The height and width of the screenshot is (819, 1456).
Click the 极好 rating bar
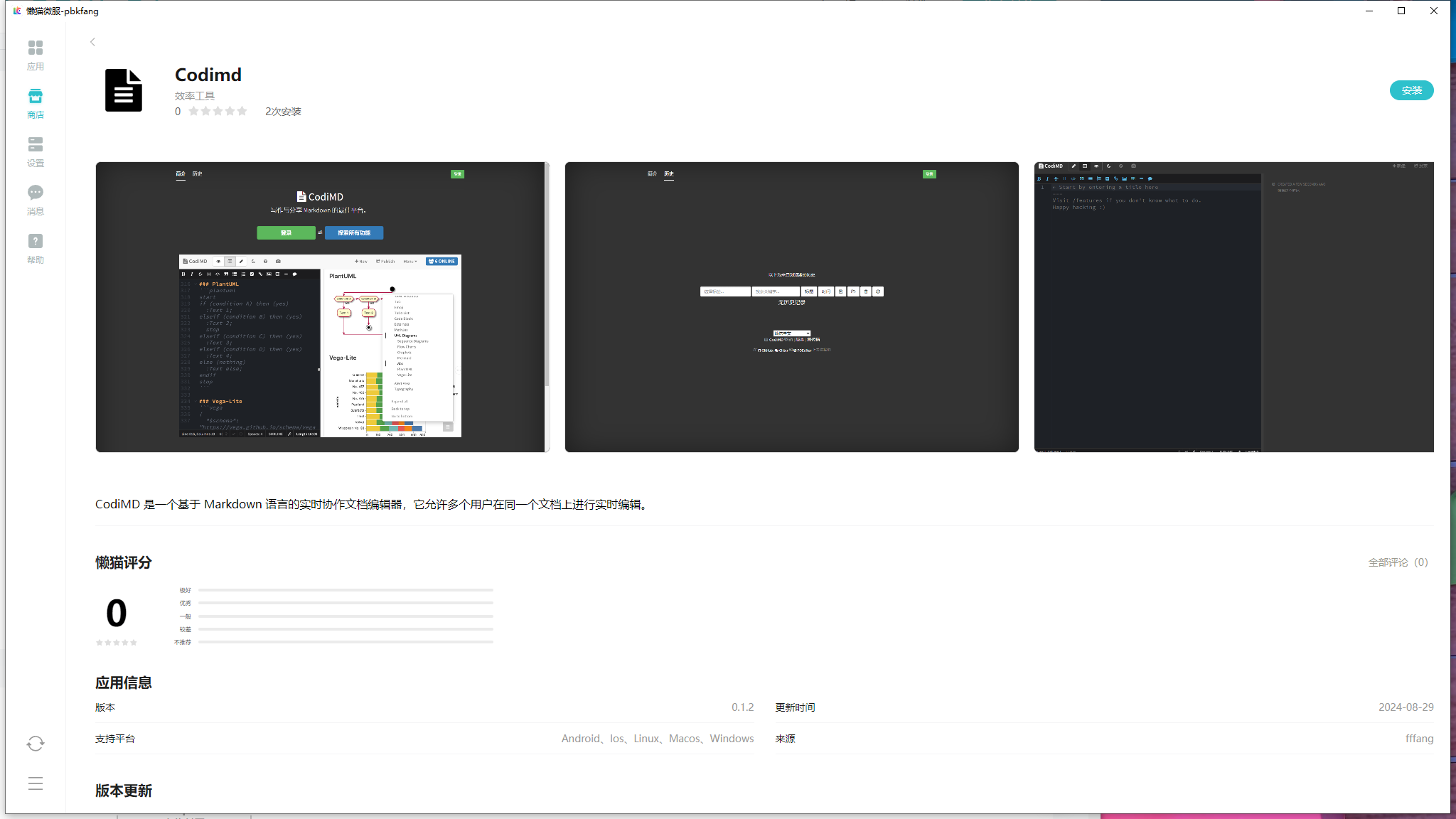tap(346, 590)
